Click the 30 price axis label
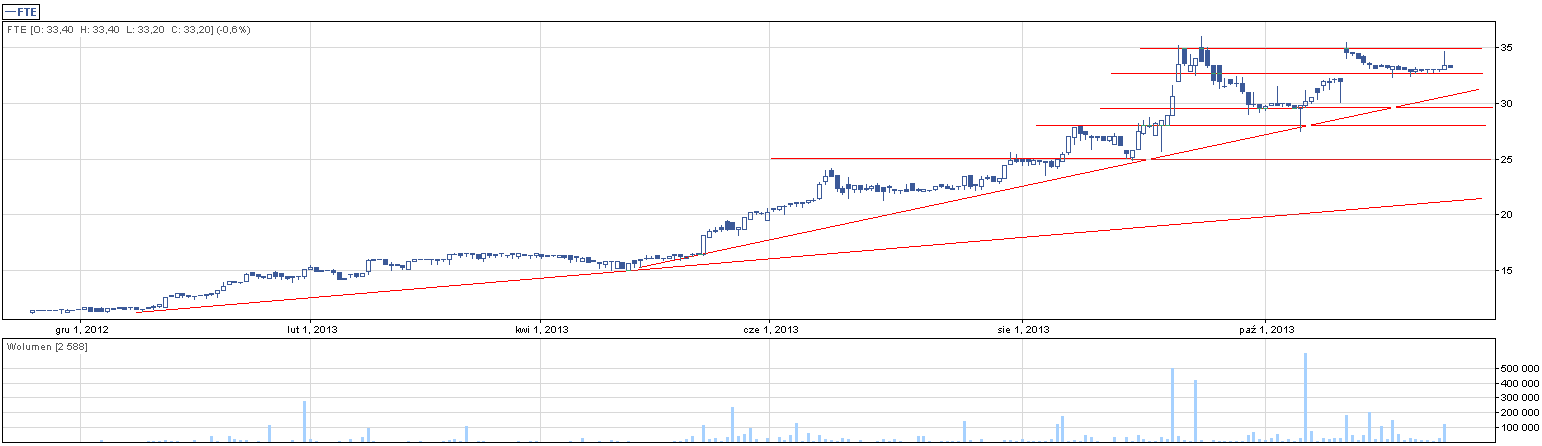This screenshot has height=446, width=1542. tap(1505, 104)
